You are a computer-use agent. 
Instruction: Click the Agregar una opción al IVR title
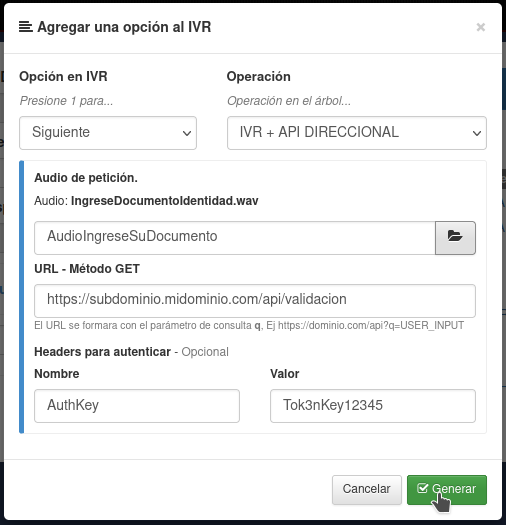click(124, 27)
